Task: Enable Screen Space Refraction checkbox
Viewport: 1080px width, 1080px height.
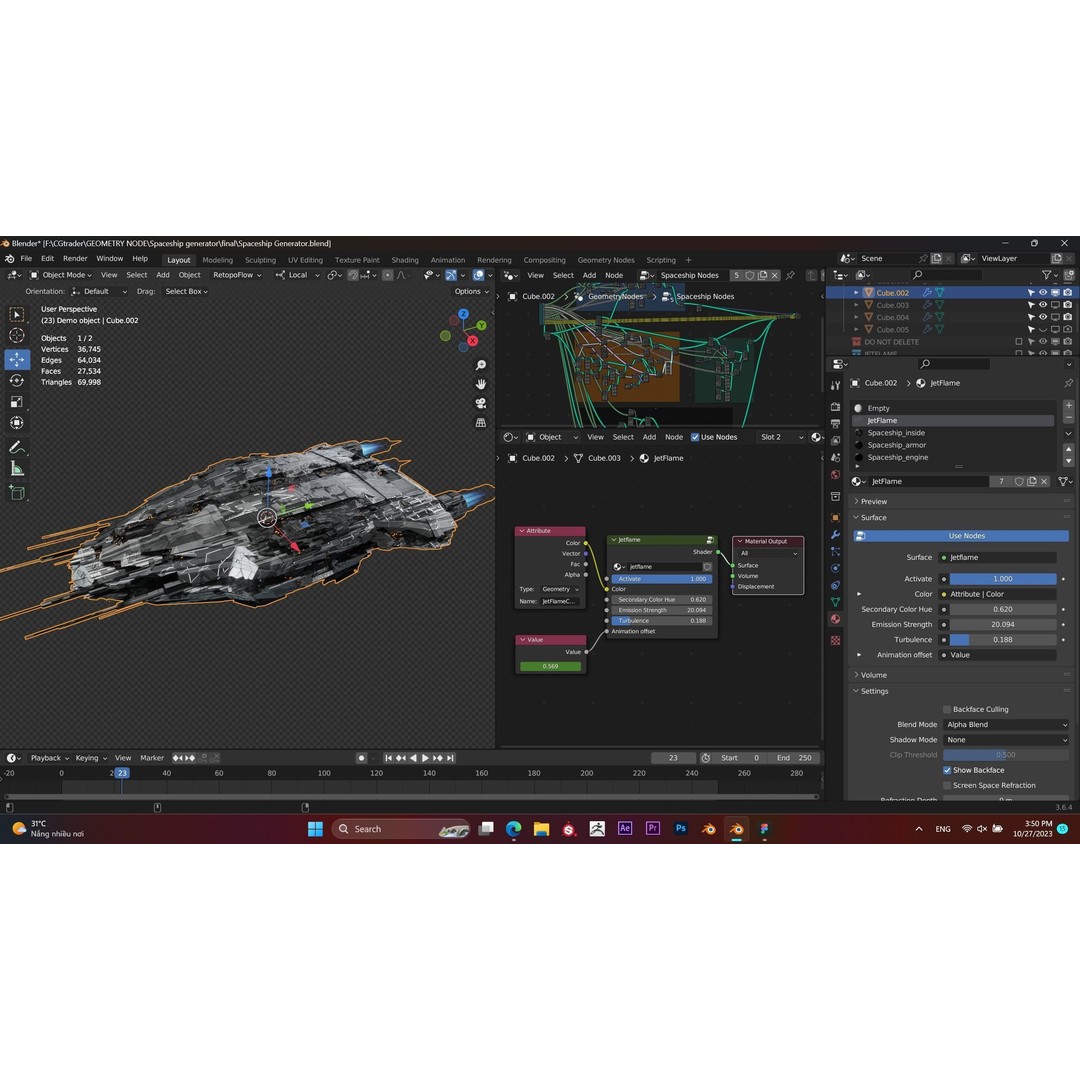Action: [x=947, y=785]
